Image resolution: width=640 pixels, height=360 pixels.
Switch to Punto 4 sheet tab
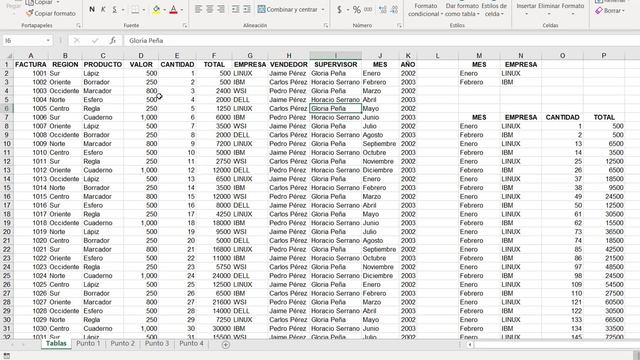coord(191,343)
